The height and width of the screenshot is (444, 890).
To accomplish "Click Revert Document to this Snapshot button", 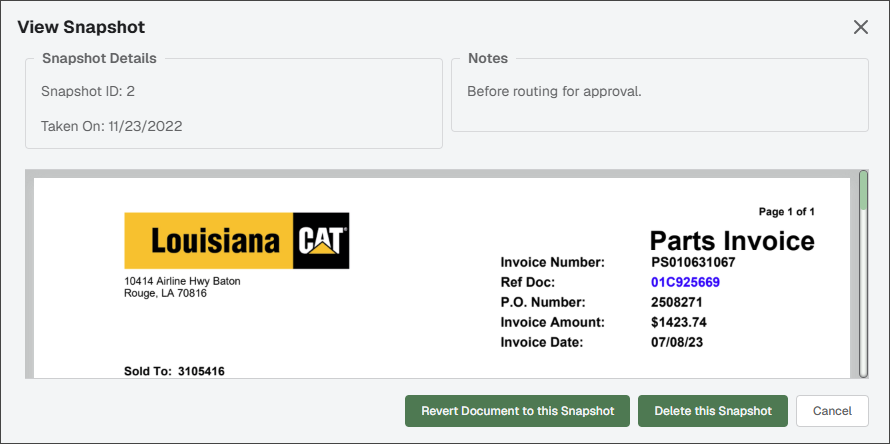I will [x=517, y=411].
